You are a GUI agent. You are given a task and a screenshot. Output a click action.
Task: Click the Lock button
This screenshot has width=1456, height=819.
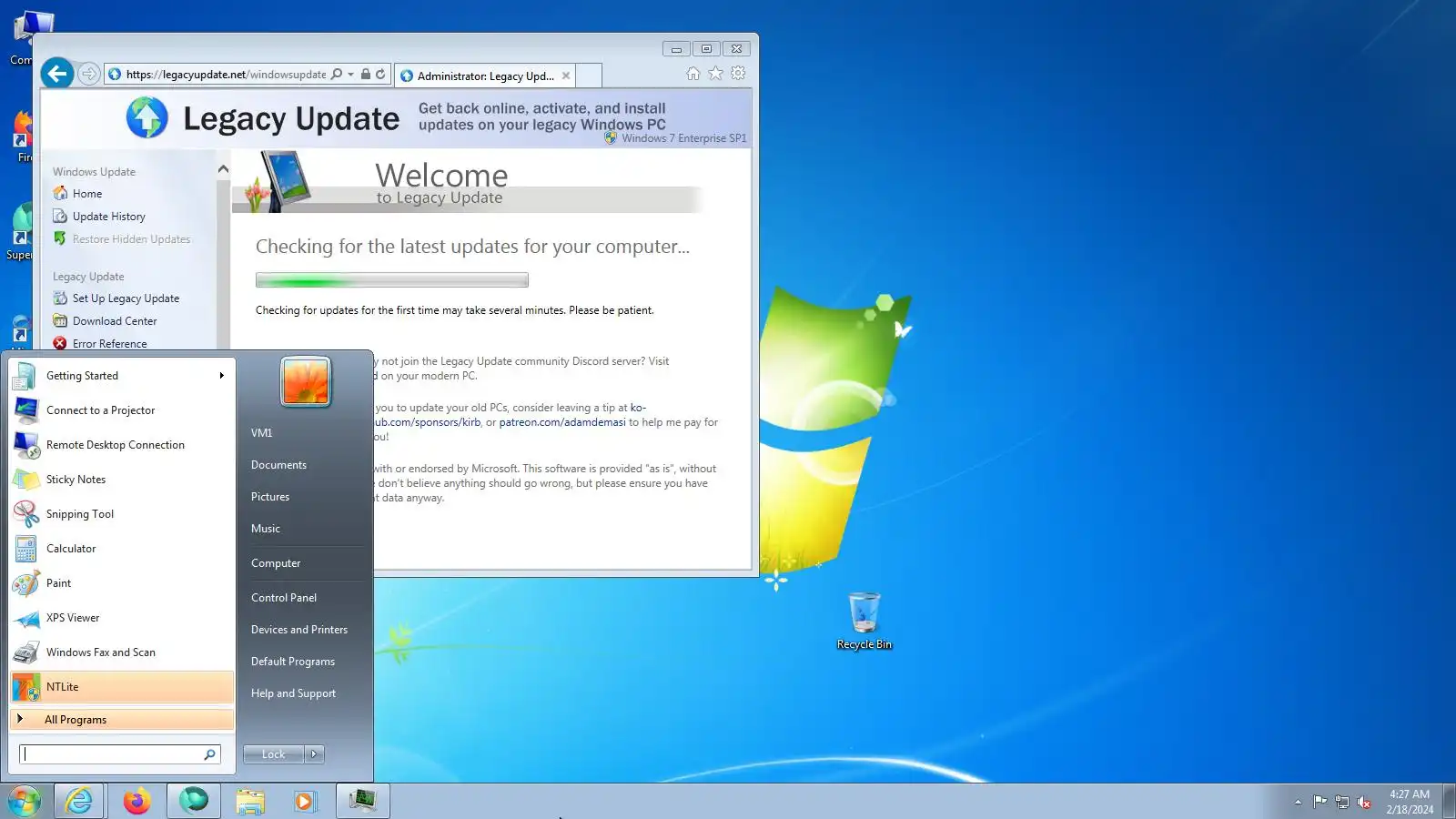pos(273,754)
